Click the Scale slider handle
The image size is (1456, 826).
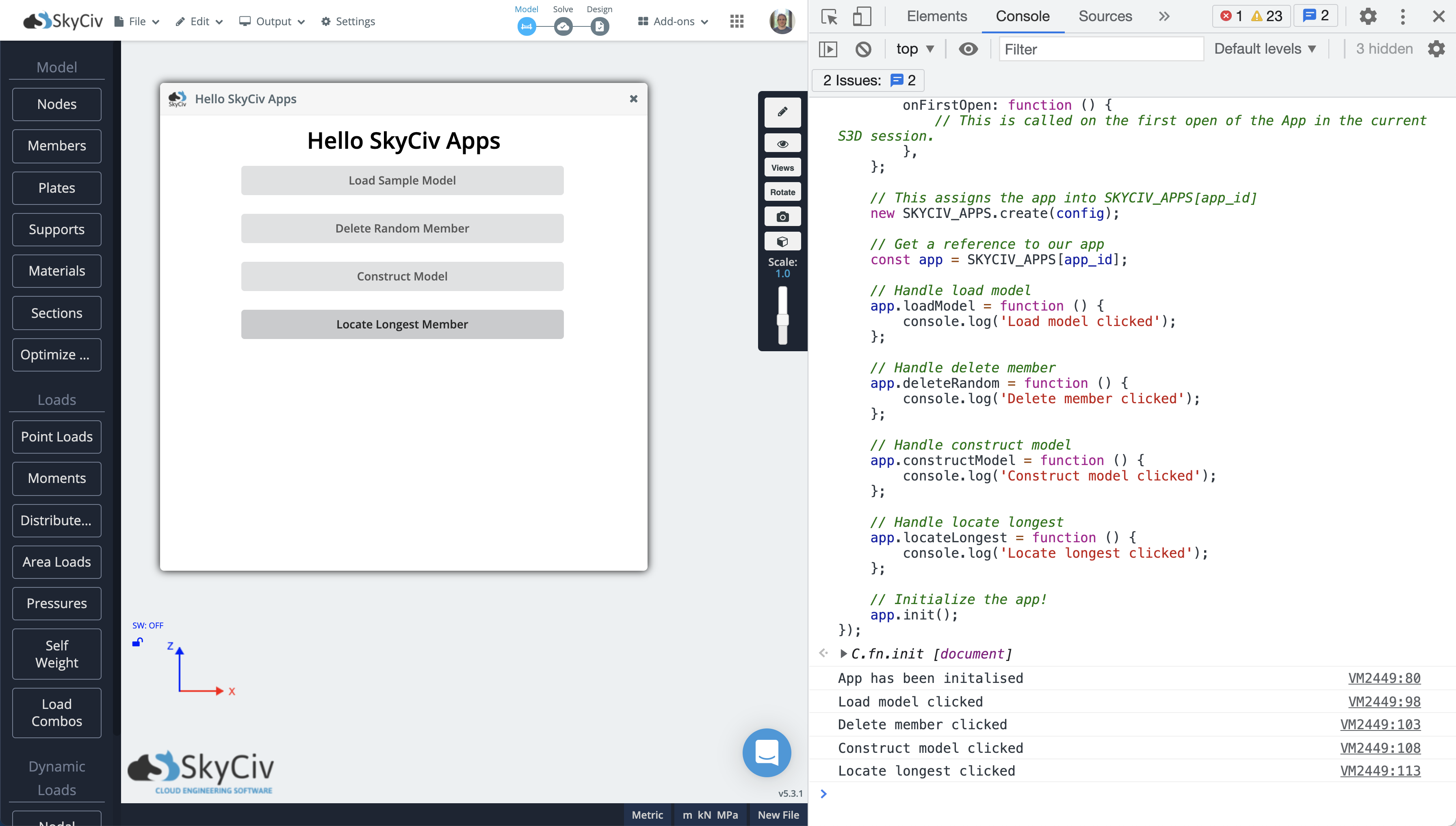pos(782,320)
